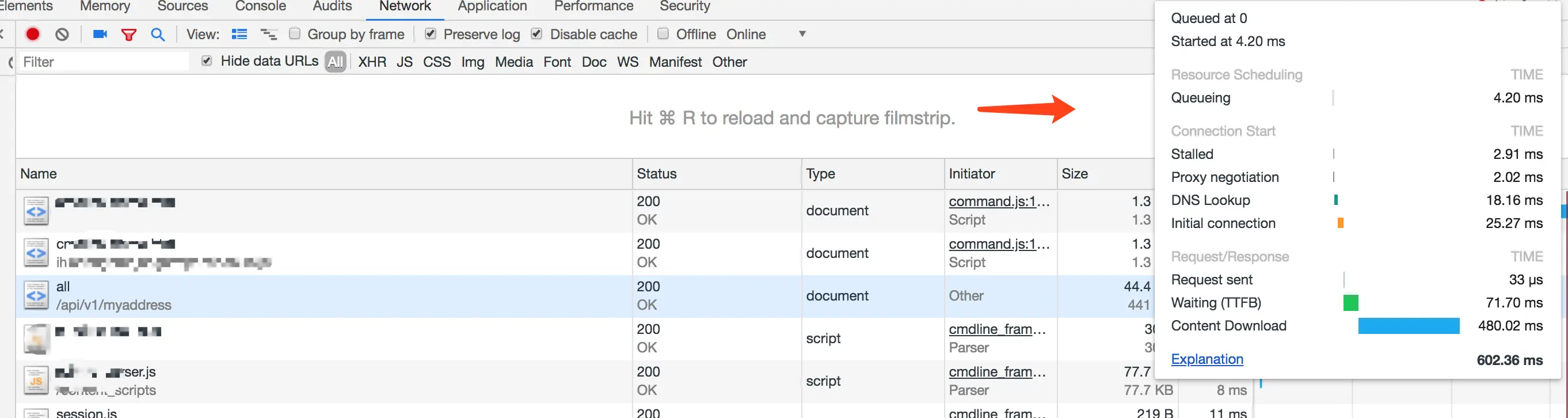The width and height of the screenshot is (1568, 418).
Task: Switch to the Audits tab
Action: [332, 6]
